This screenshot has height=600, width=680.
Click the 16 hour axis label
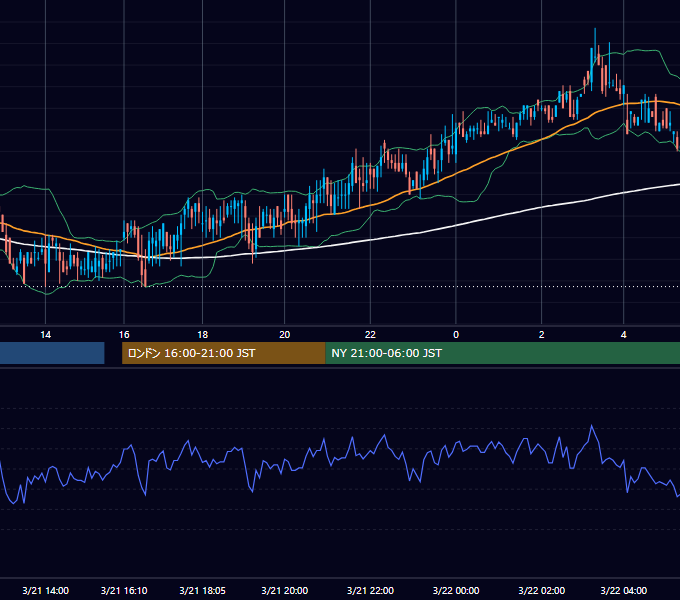[x=124, y=335]
